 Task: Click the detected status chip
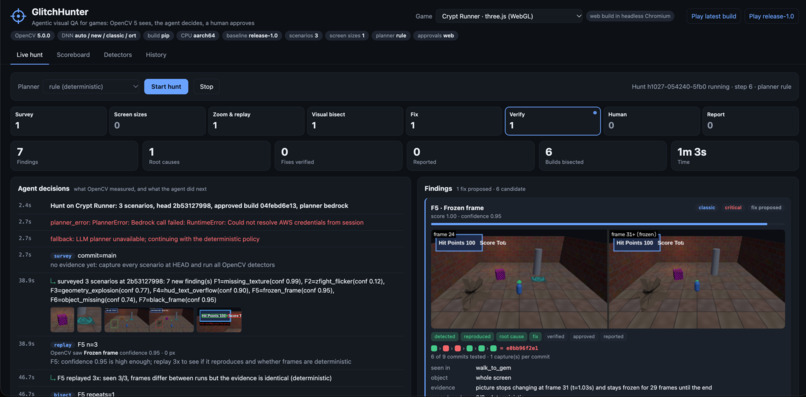pos(444,337)
